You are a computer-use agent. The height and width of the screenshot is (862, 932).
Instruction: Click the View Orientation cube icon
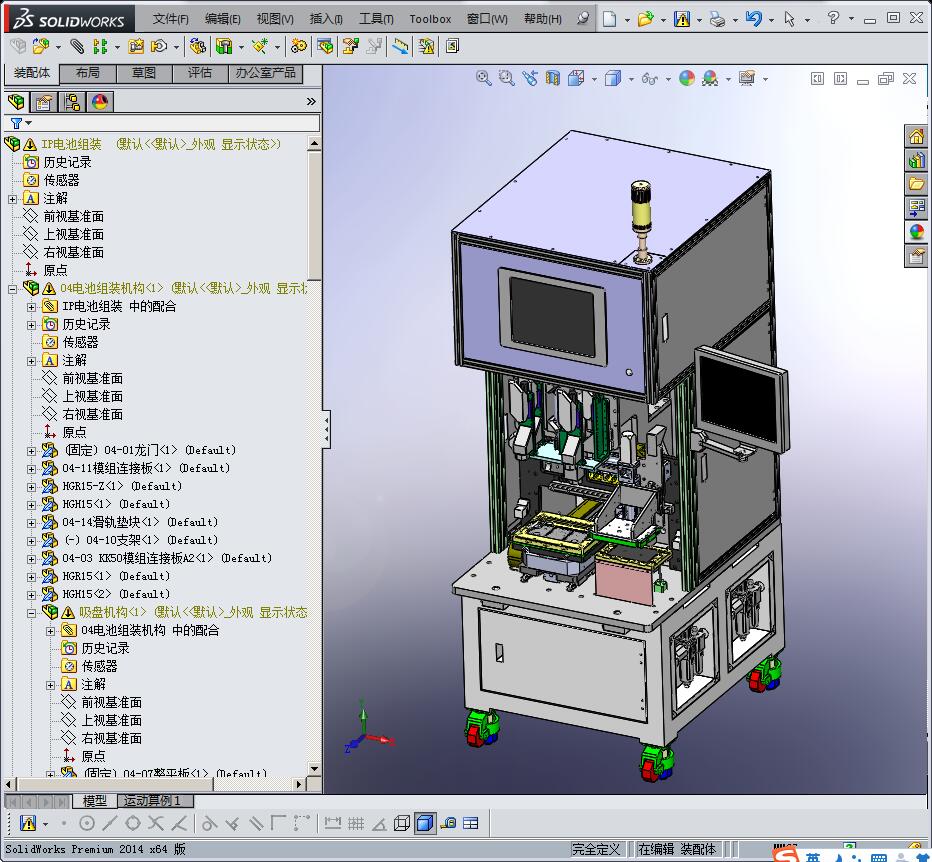pos(576,78)
